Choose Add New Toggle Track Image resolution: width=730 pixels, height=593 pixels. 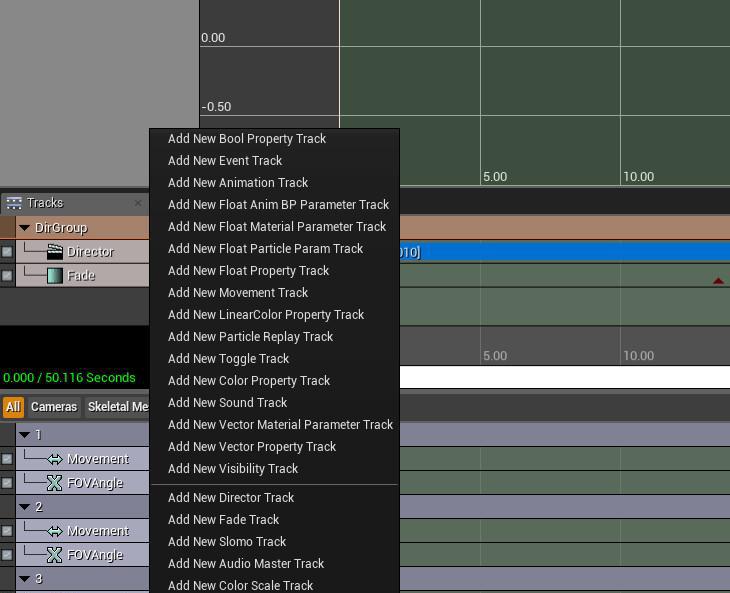[x=274, y=358]
